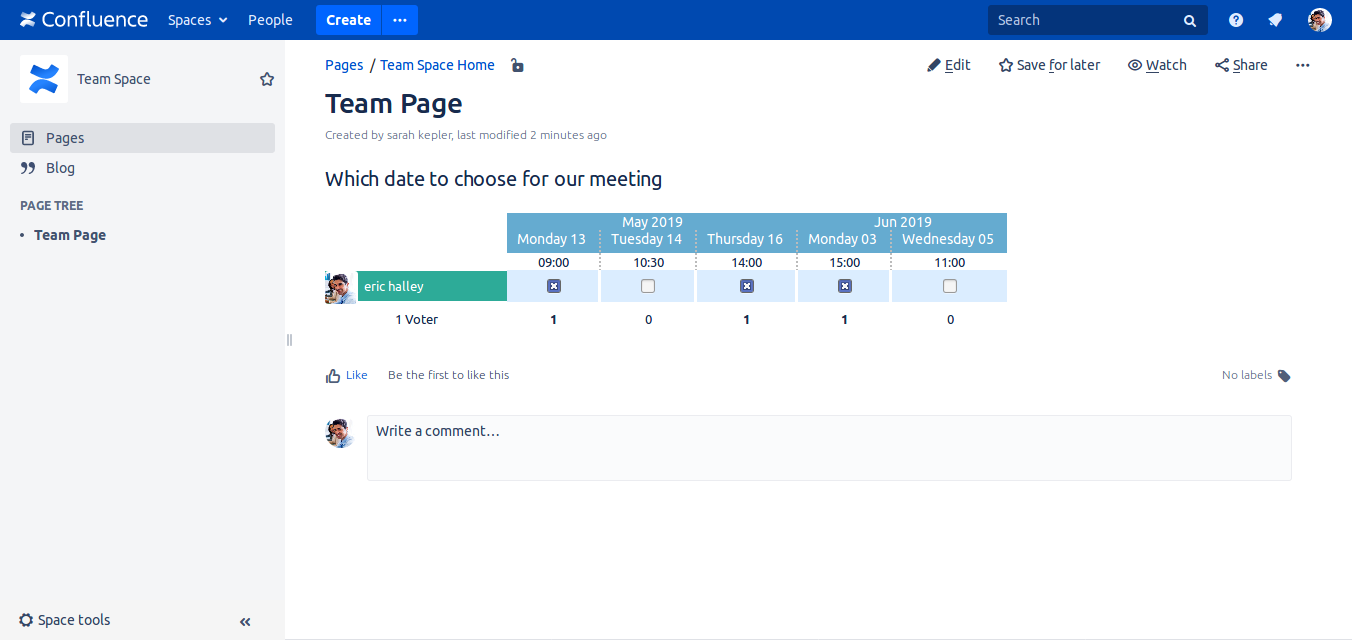Expand the Create more options ellipsis button

point(400,20)
